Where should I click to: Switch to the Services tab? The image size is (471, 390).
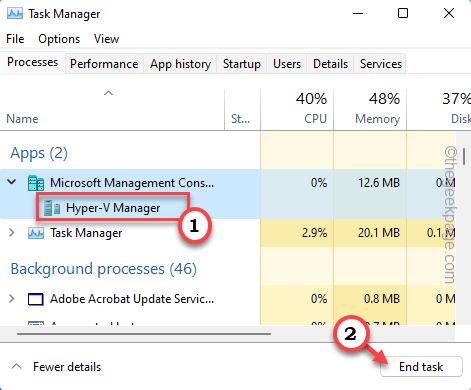pos(381,64)
